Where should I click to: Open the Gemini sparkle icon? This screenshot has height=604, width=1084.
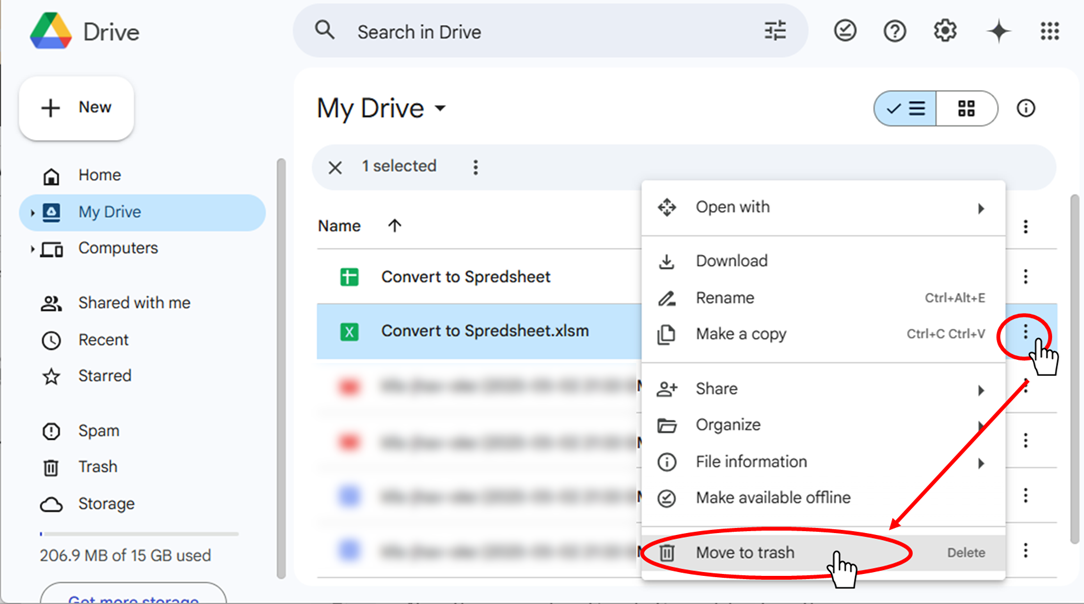(998, 31)
